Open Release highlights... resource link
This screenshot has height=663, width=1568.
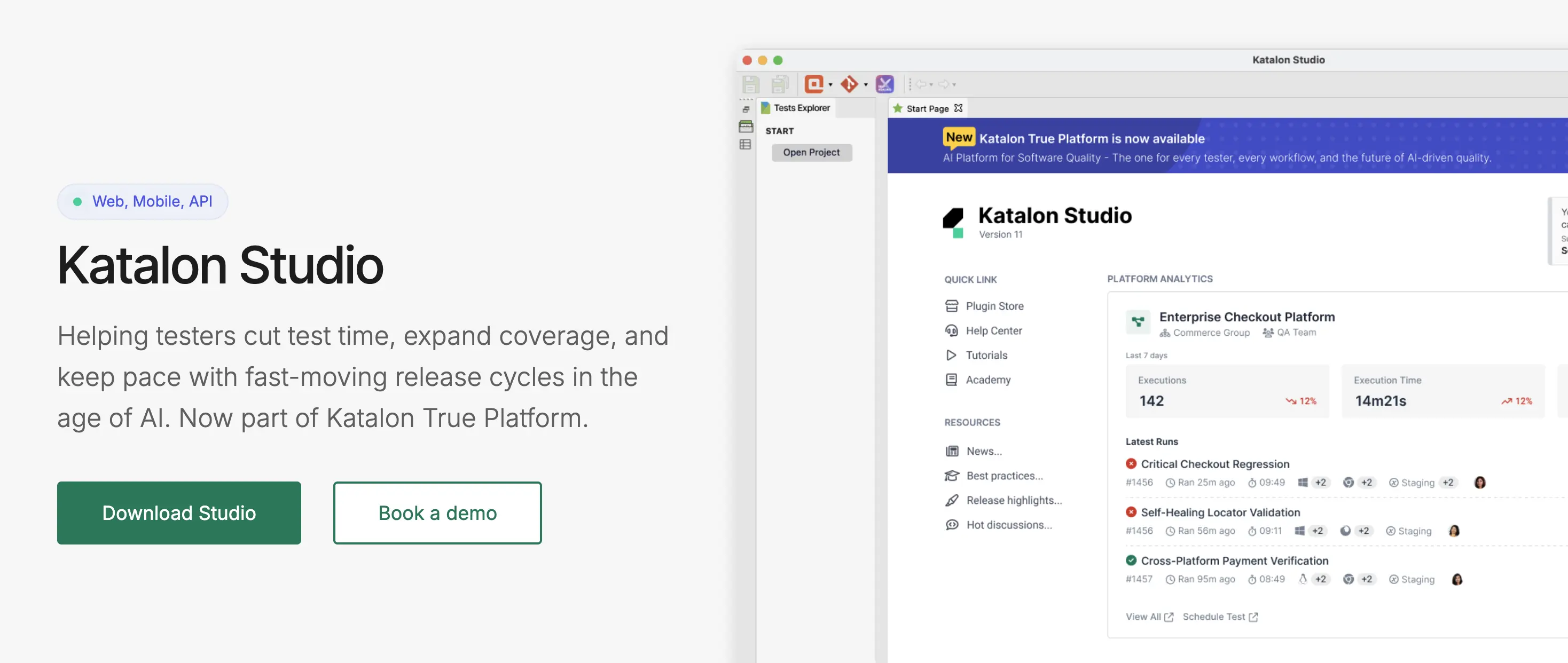(x=1014, y=500)
